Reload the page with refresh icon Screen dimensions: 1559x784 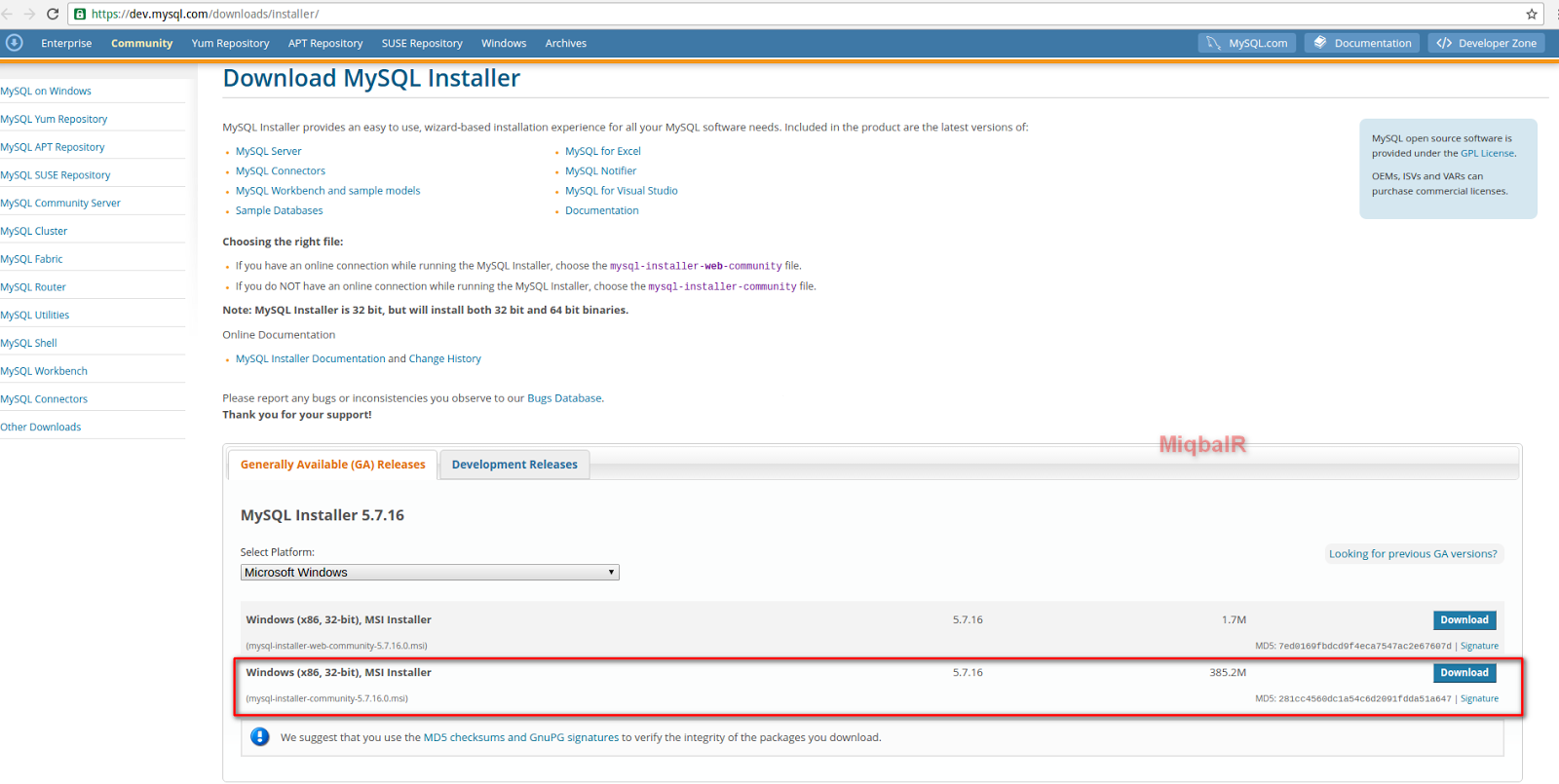tap(53, 14)
